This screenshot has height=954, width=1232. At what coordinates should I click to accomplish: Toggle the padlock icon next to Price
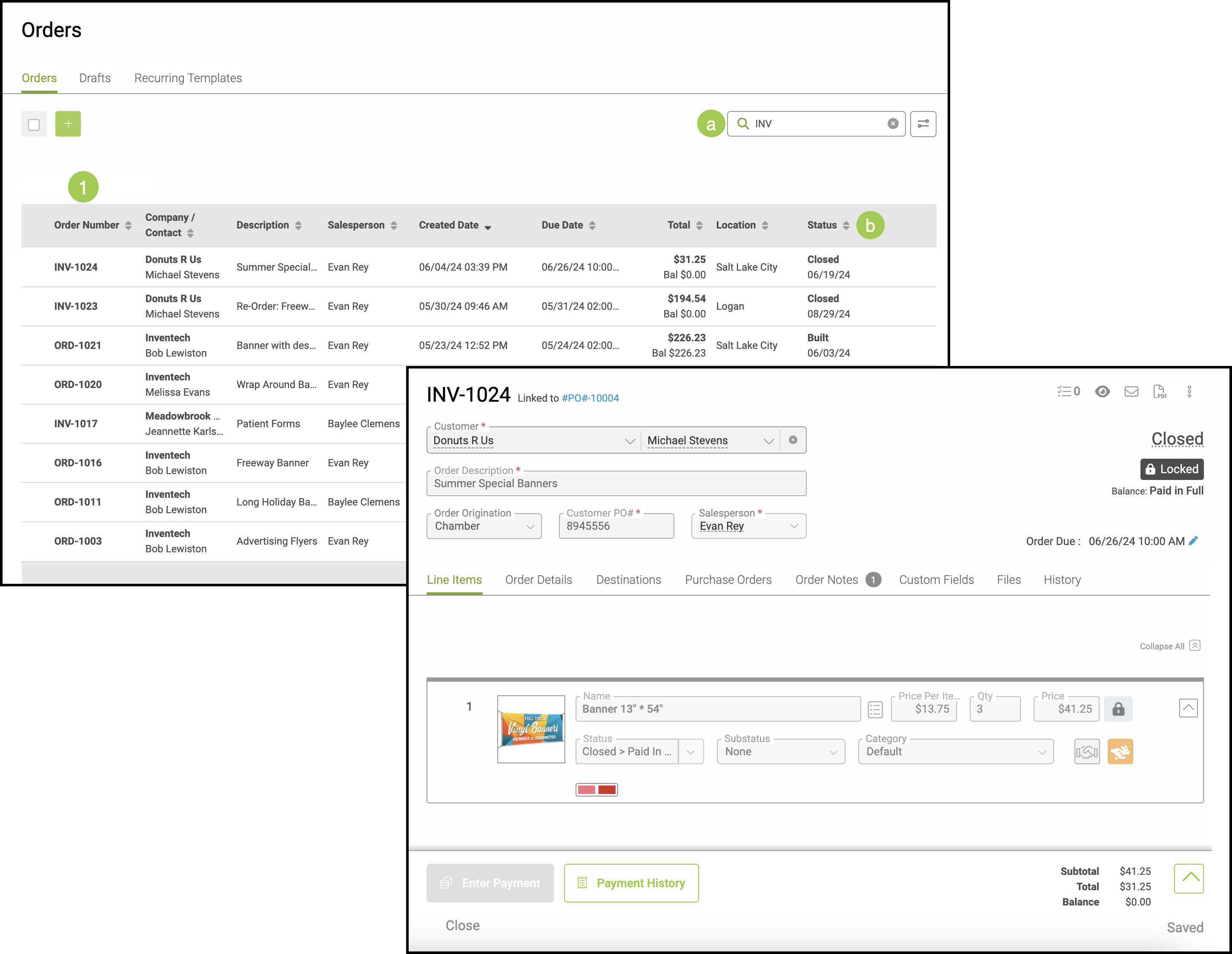pyautogui.click(x=1118, y=709)
